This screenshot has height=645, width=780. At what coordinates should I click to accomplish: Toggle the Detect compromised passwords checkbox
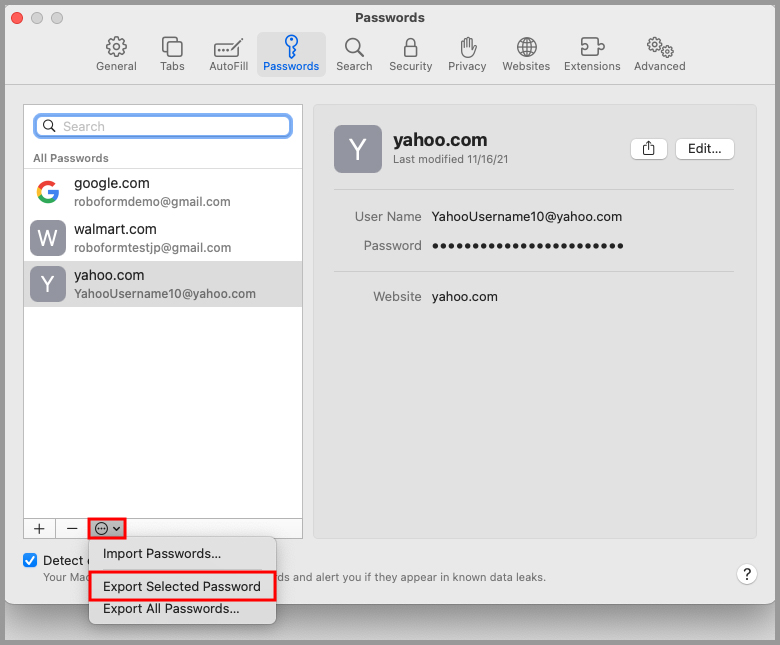pyautogui.click(x=30, y=560)
